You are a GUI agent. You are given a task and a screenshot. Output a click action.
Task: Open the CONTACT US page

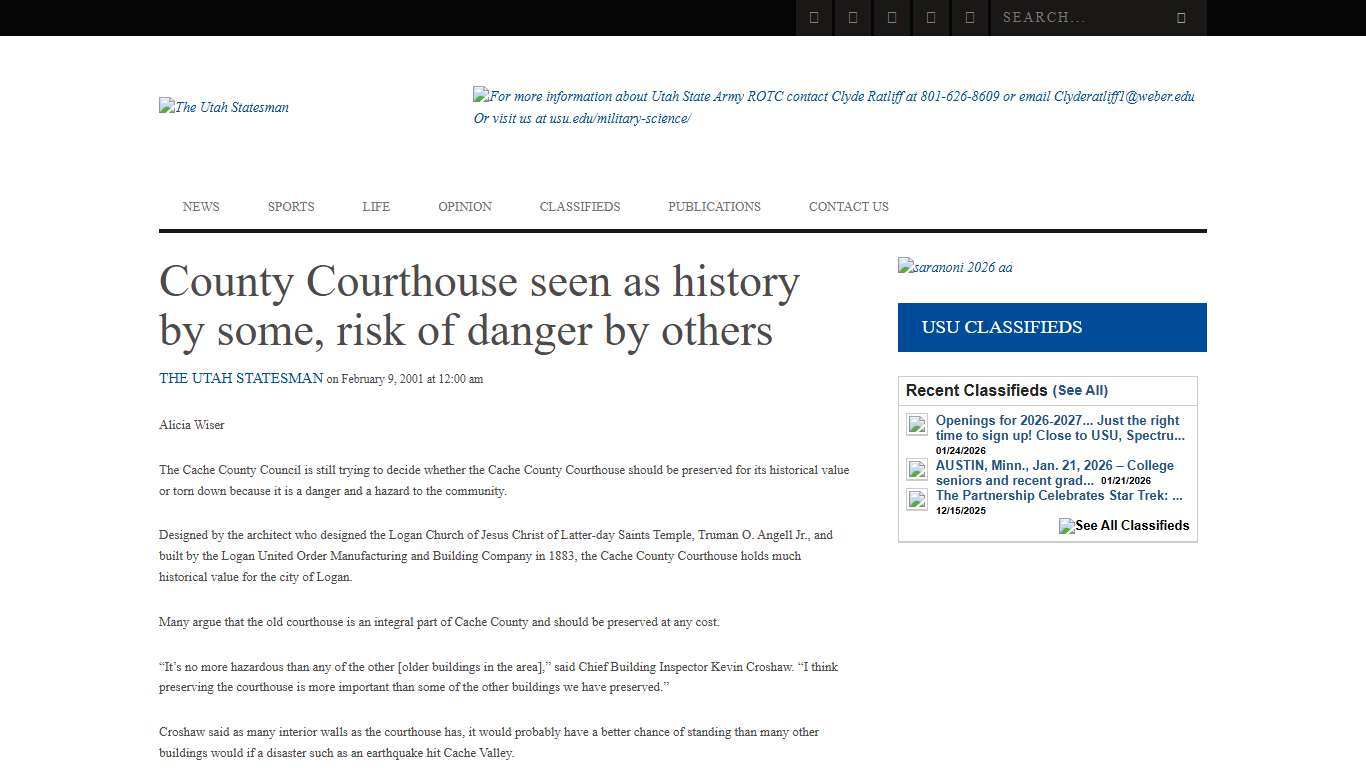pyautogui.click(x=848, y=207)
